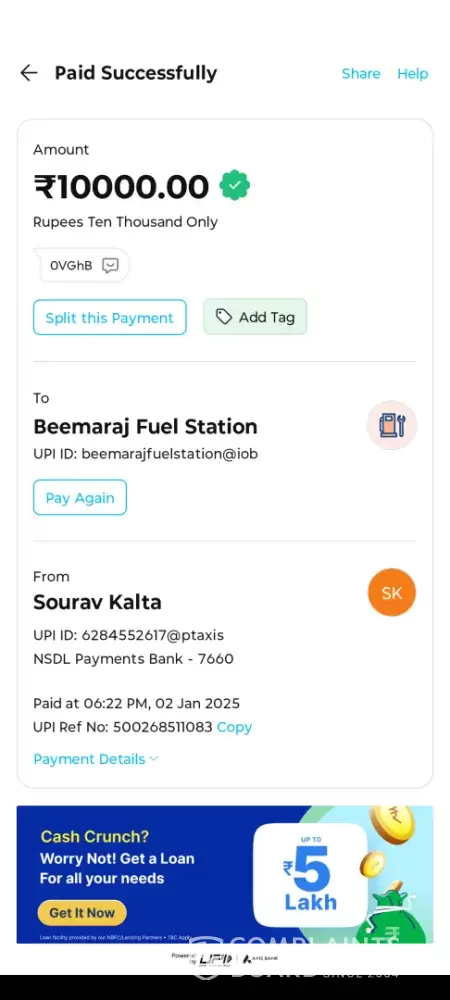The image size is (450, 1000).
Task: Click the tag icon in Add Tag
Action: coord(223,316)
